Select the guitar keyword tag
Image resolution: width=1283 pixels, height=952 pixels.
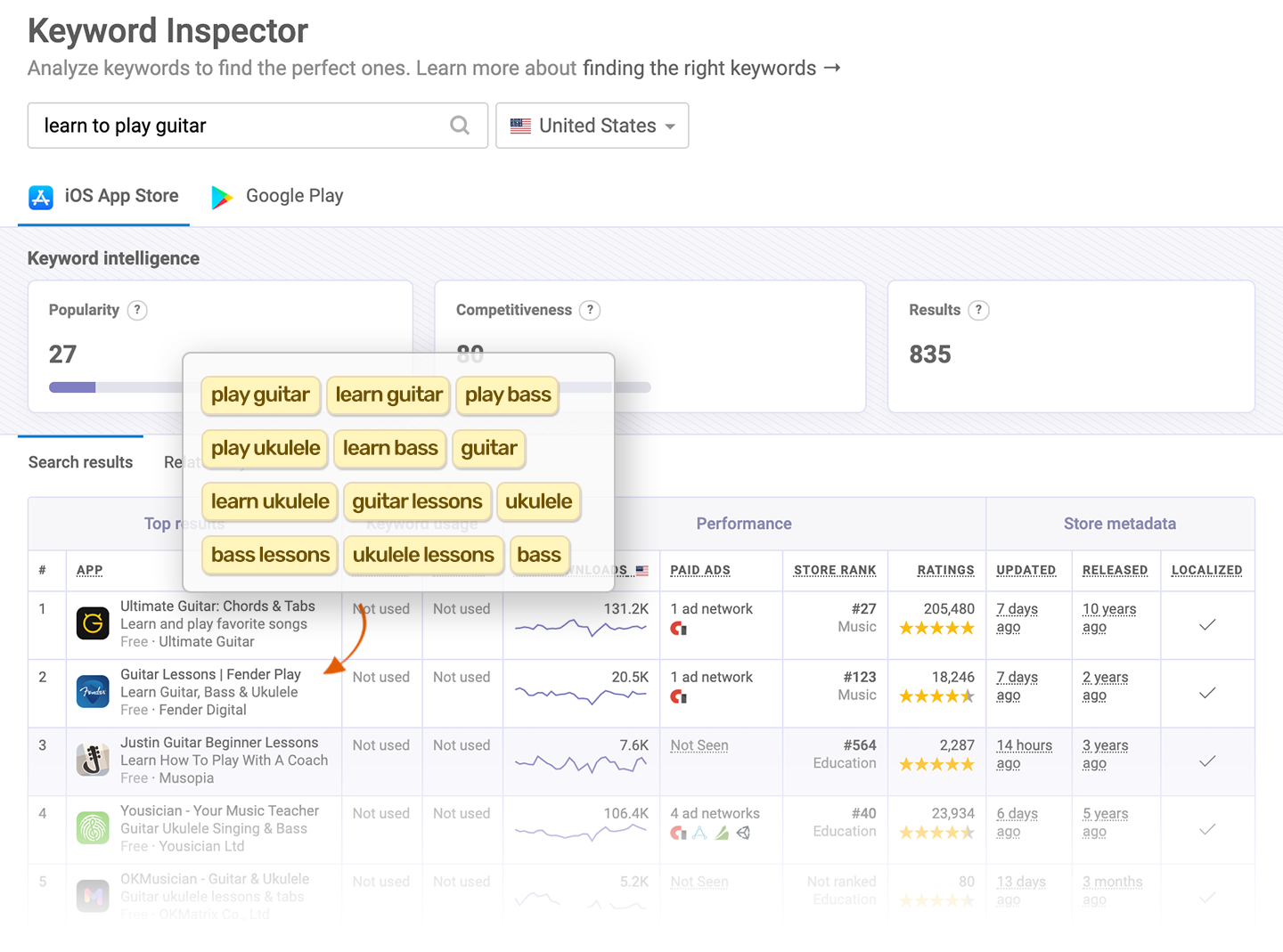click(x=489, y=448)
